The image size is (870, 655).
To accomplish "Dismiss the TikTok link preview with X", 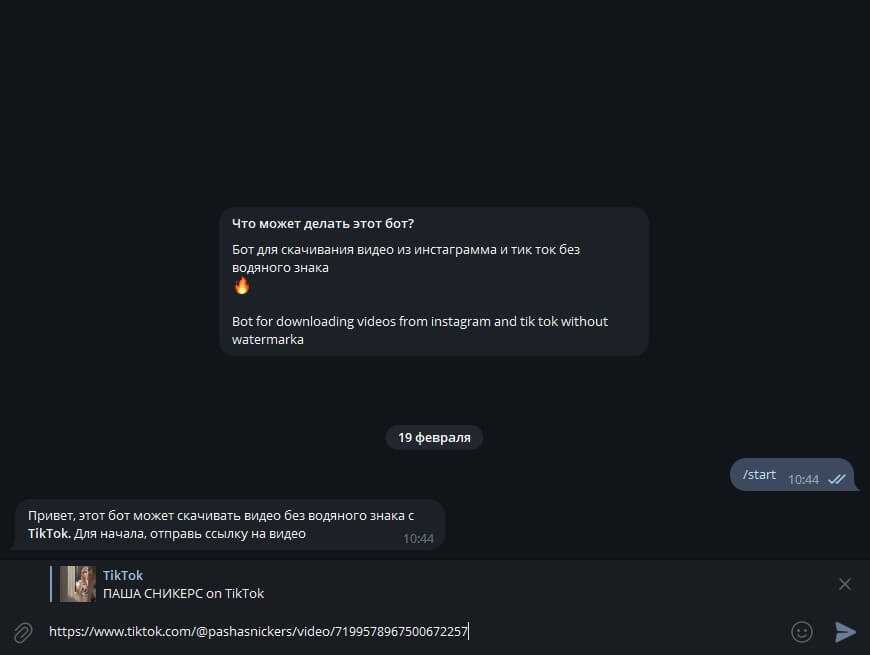I will 845,584.
